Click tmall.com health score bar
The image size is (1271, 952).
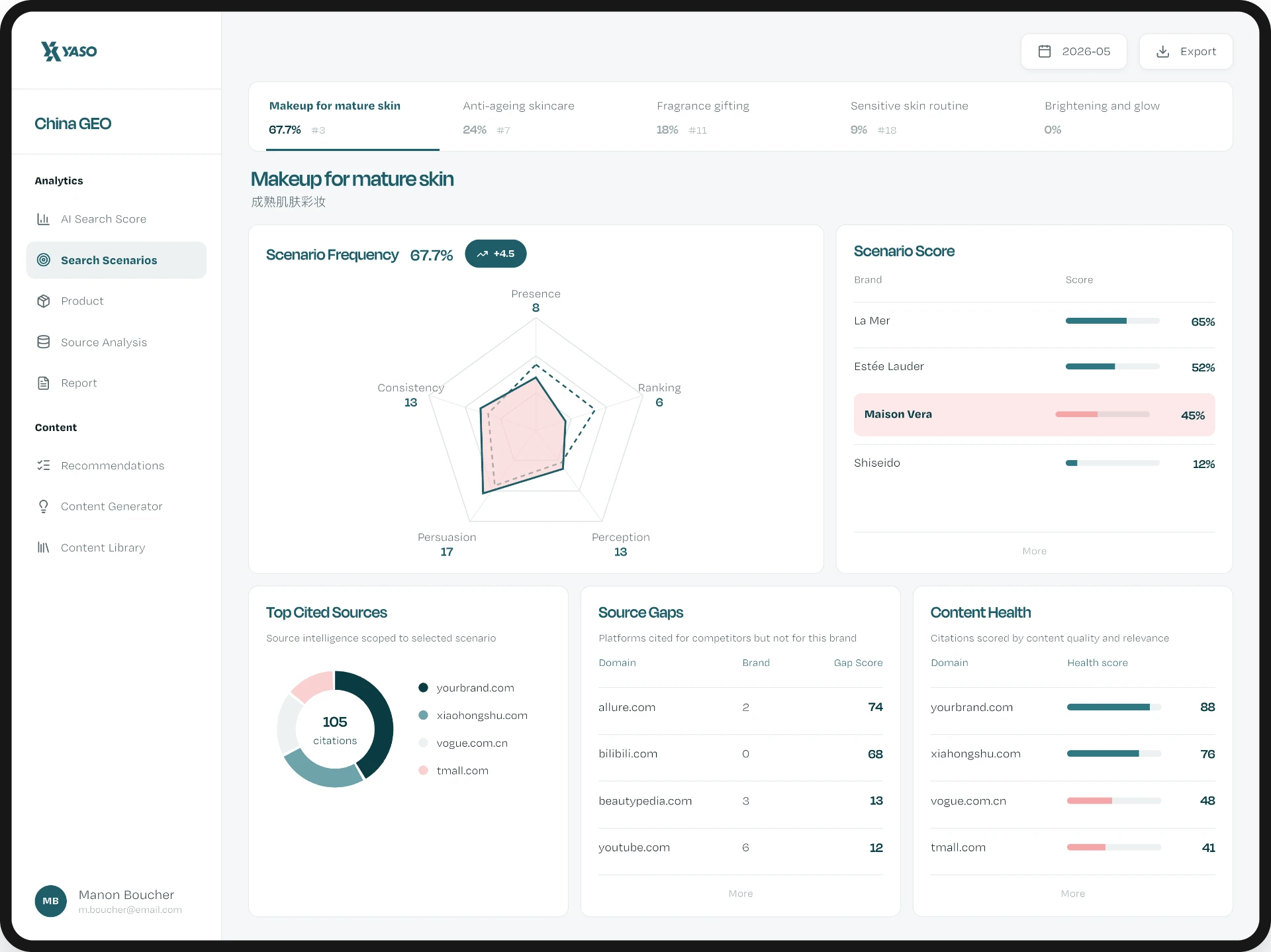click(1113, 847)
